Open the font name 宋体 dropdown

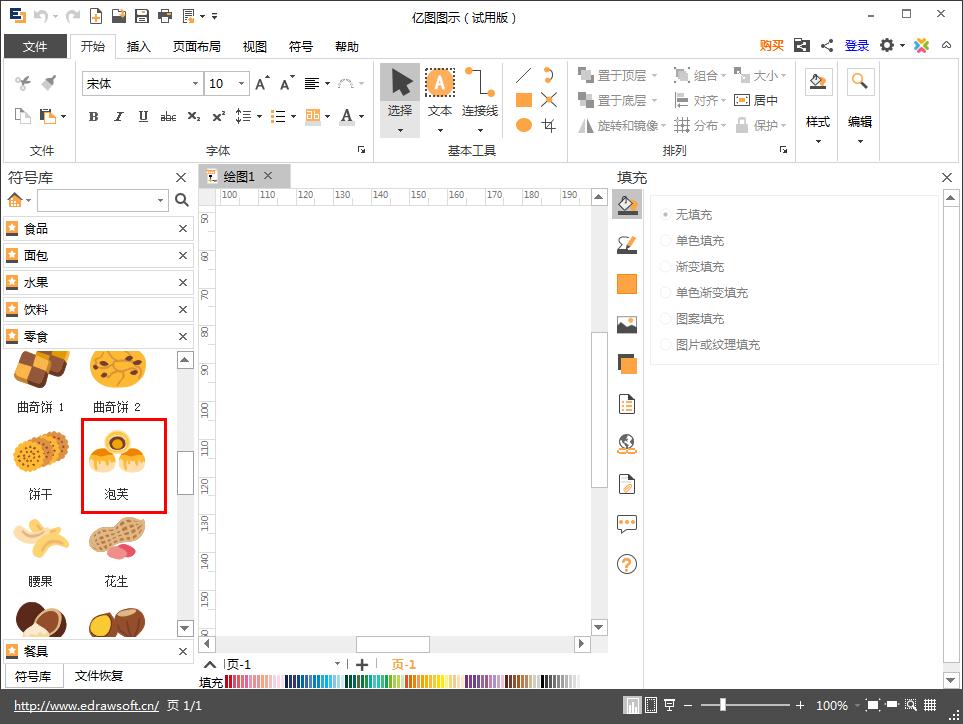pyautogui.click(x=195, y=84)
